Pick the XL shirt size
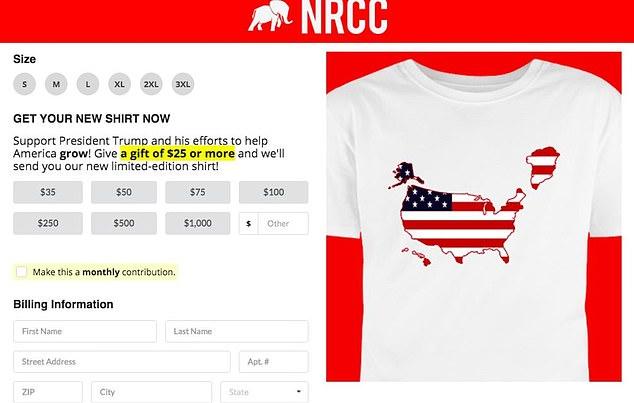The width and height of the screenshot is (634, 403). 119,84
